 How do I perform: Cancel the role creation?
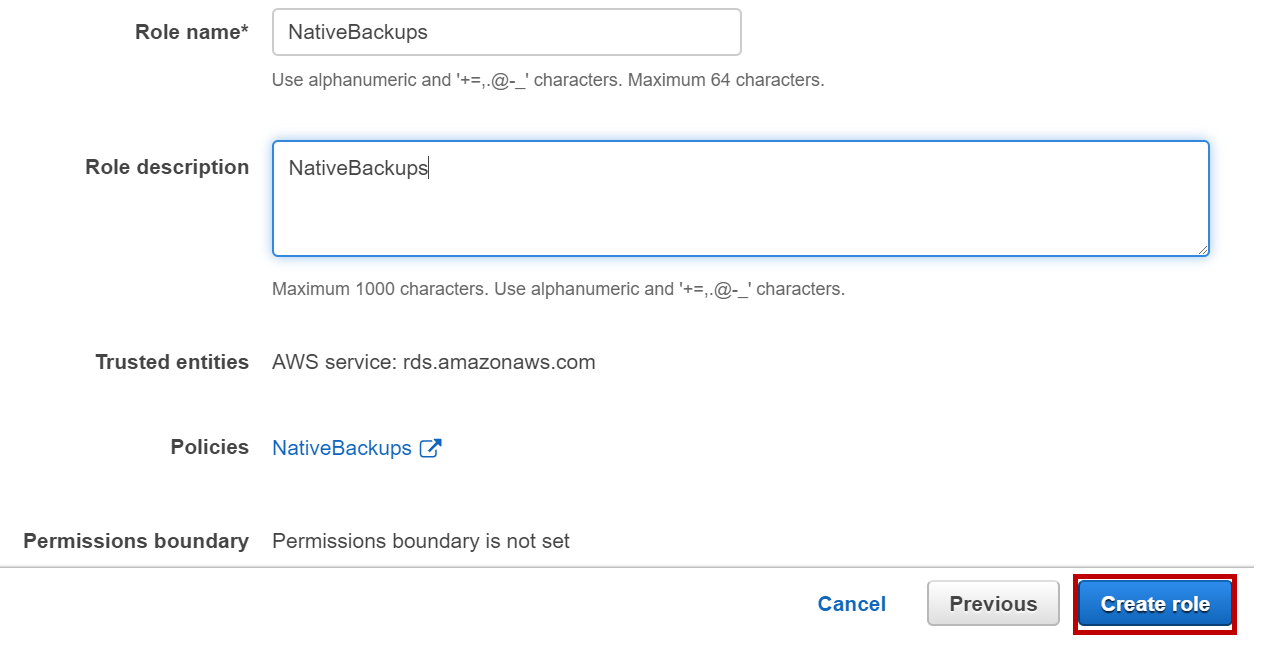[x=851, y=604]
